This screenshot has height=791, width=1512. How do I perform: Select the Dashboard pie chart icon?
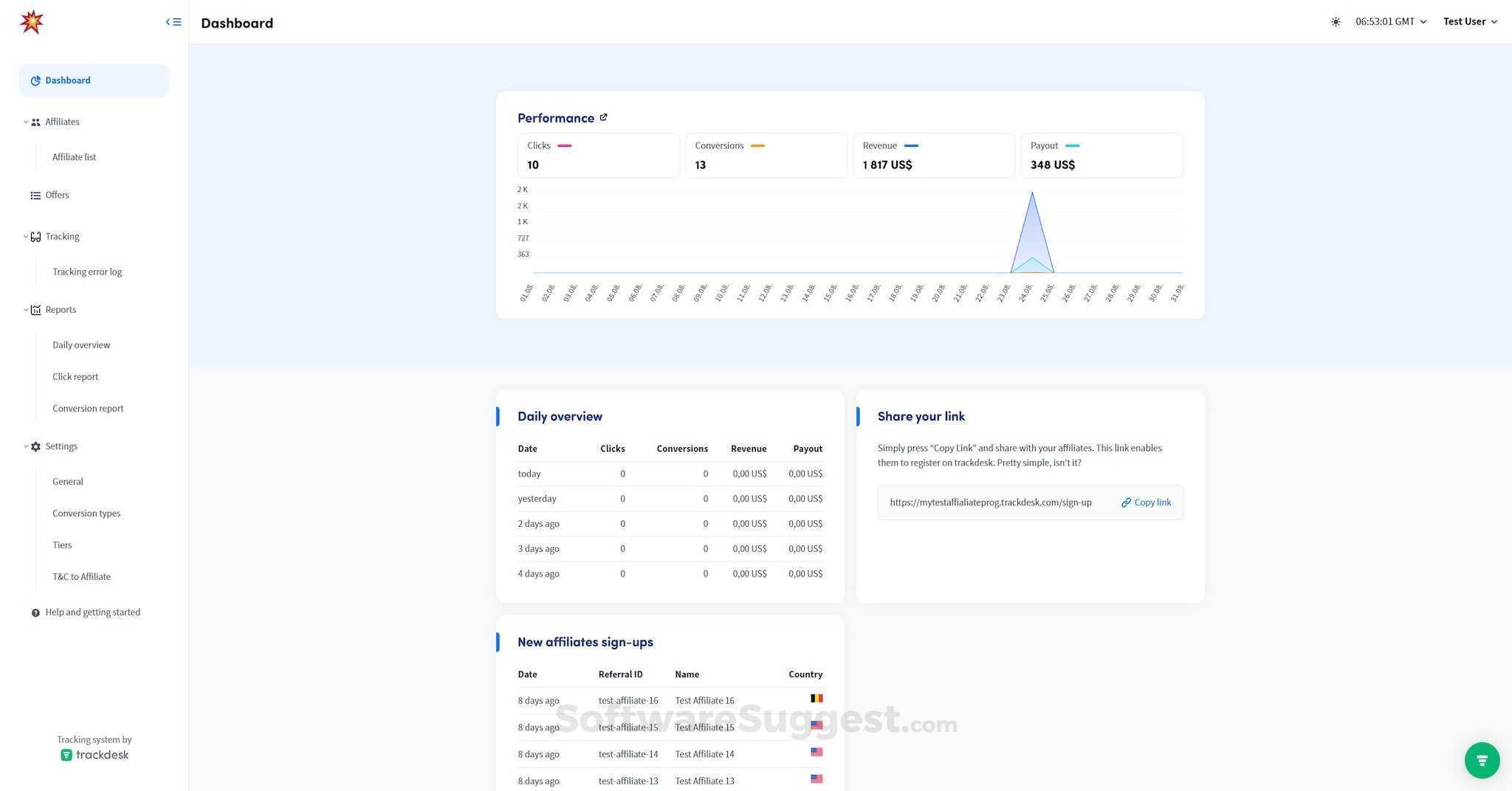click(35, 80)
